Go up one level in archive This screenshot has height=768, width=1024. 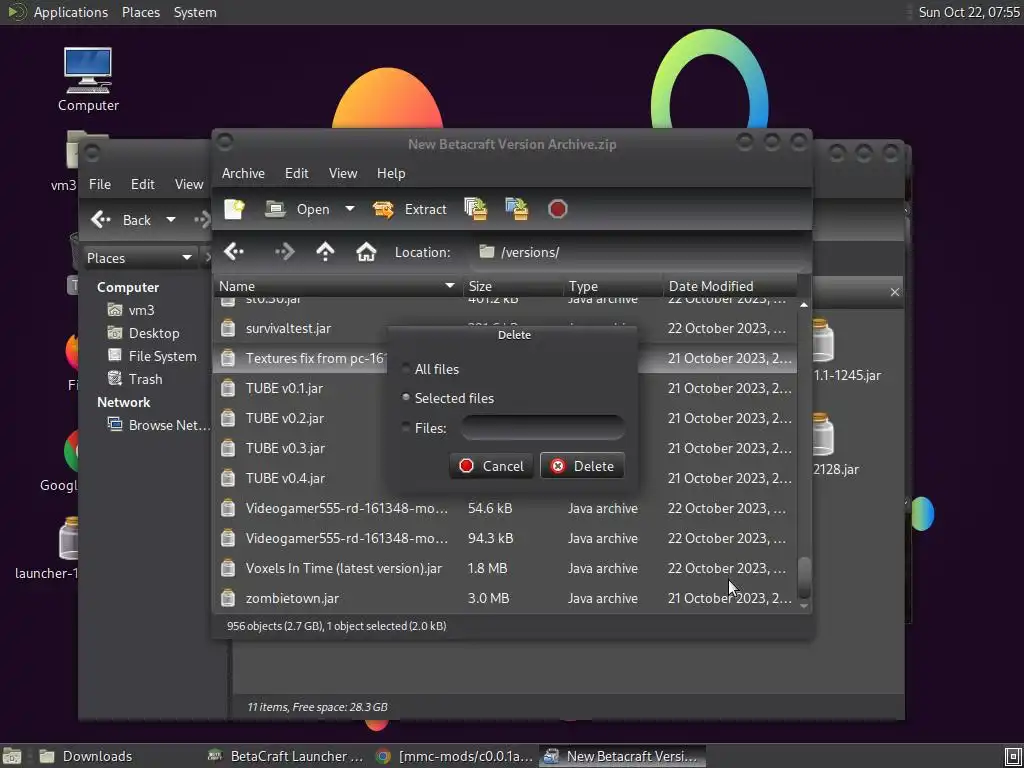[325, 251]
